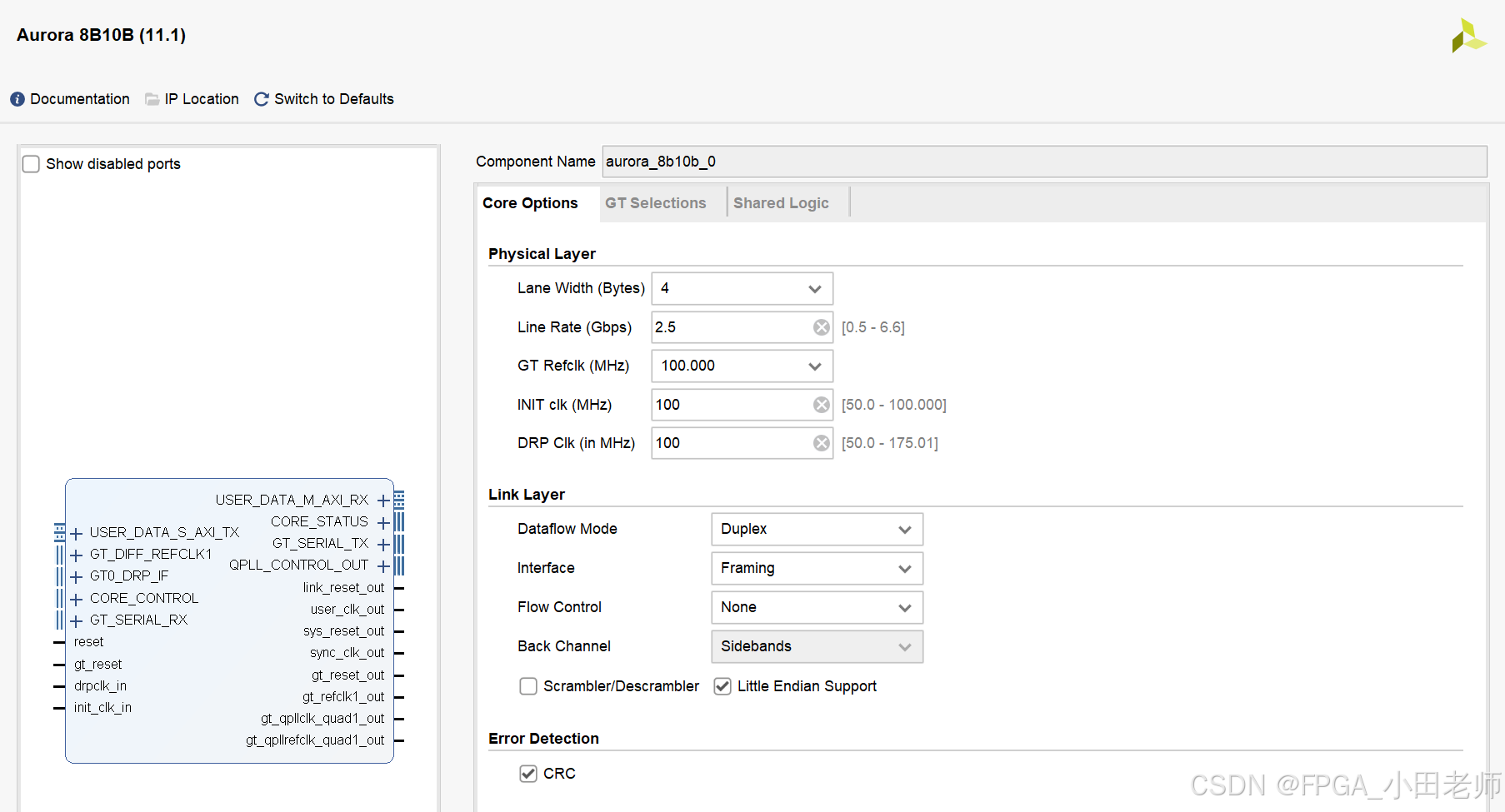
Task: Select the gt_reset port label
Action: click(x=97, y=665)
